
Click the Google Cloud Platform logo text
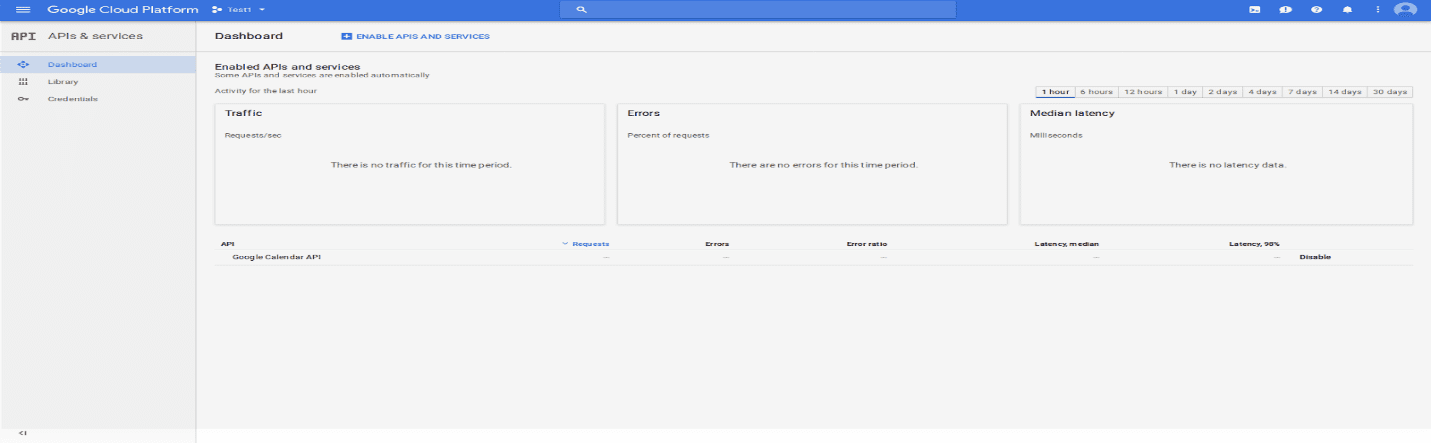pyautogui.click(x=122, y=9)
